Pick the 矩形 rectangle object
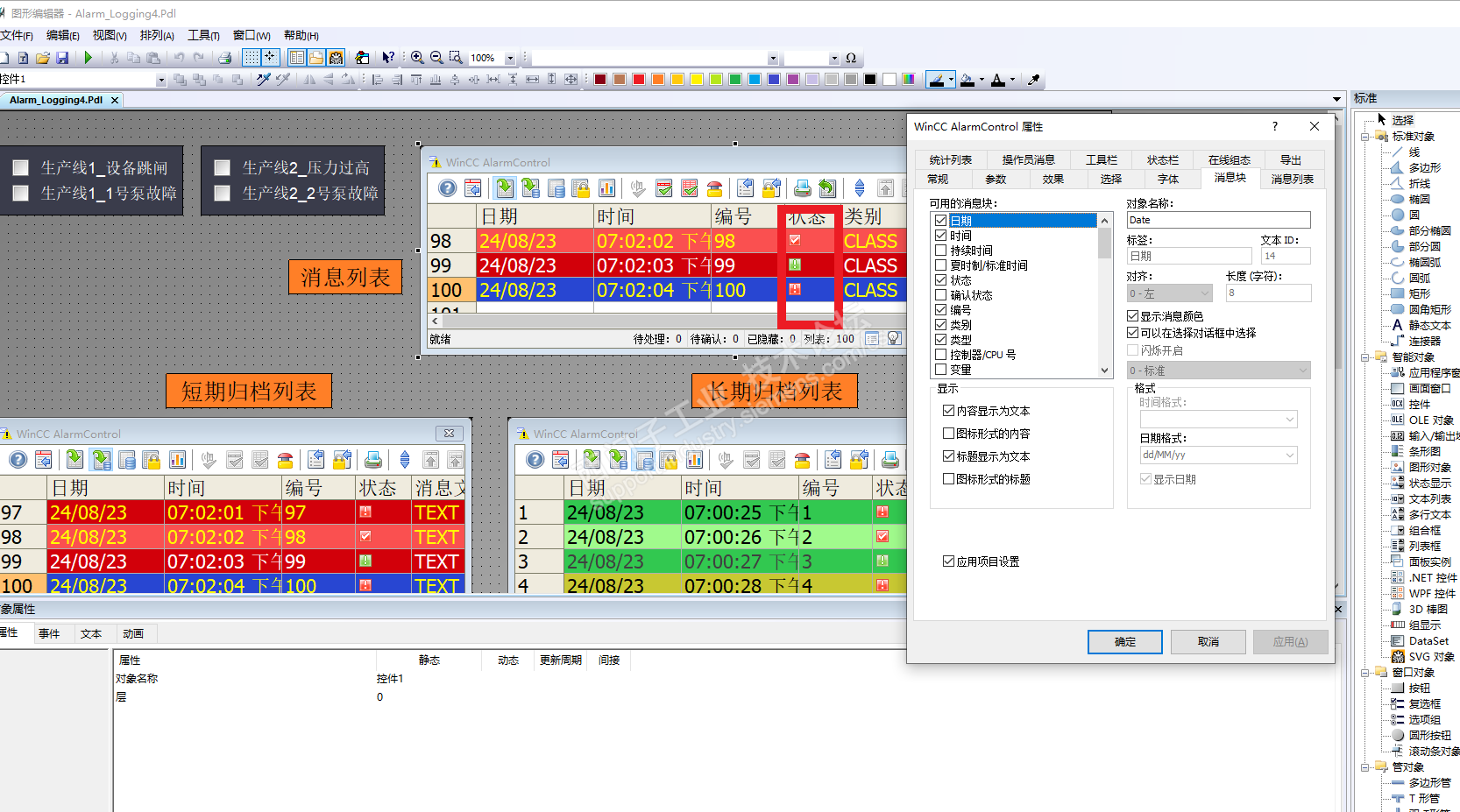 click(1419, 294)
